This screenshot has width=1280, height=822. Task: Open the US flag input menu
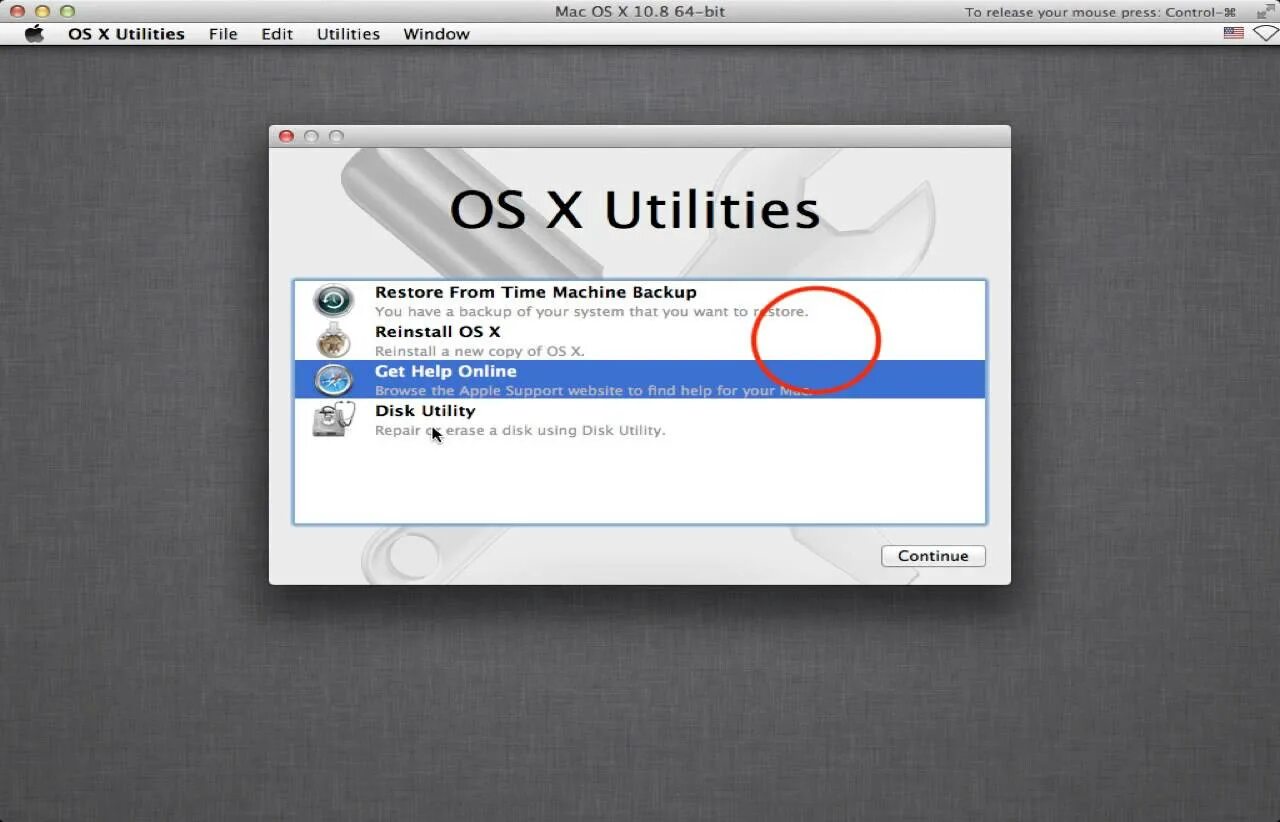pyautogui.click(x=1234, y=33)
